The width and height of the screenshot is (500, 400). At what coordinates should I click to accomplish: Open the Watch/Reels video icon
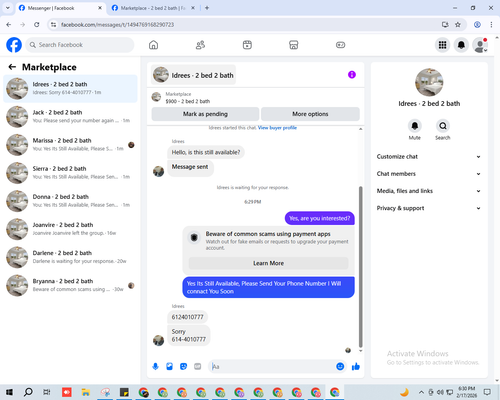tap(247, 45)
